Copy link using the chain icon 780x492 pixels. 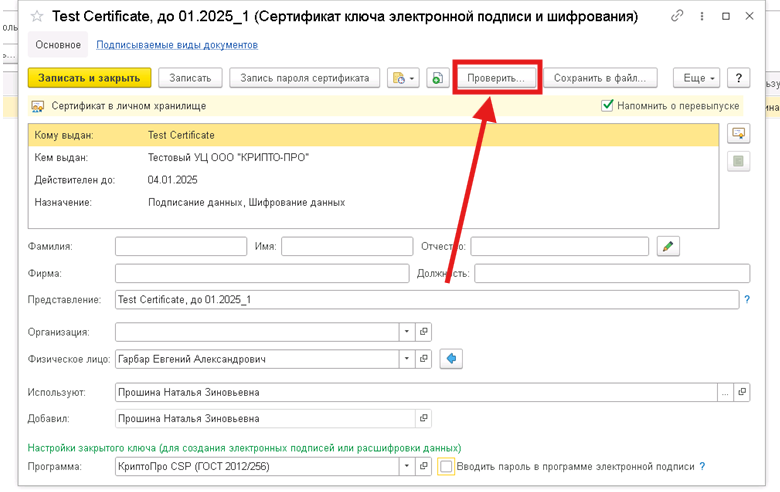pyautogui.click(x=678, y=16)
